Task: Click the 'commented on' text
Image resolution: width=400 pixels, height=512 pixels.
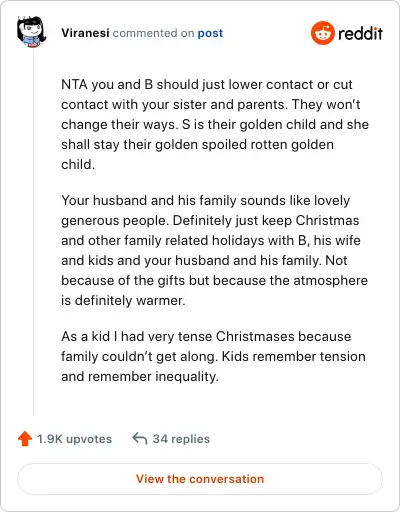Action: pyautogui.click(x=153, y=33)
